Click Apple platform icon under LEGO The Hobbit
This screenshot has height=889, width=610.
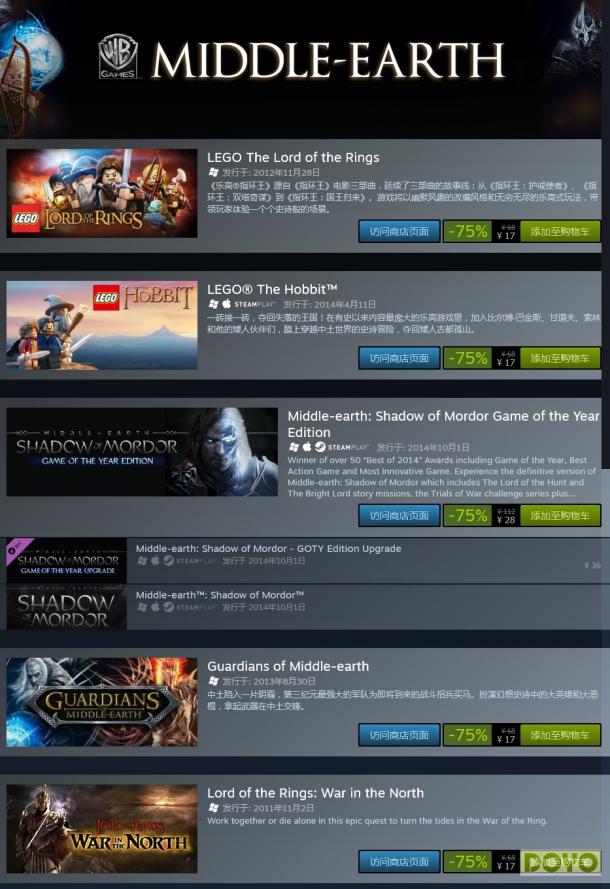[x=226, y=304]
